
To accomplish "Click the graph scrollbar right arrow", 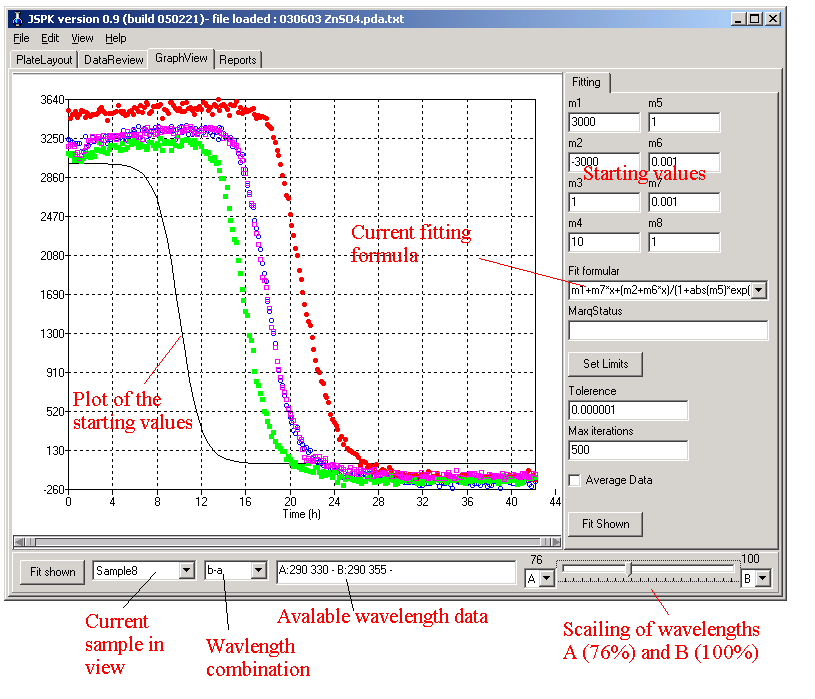I will coord(556,542).
